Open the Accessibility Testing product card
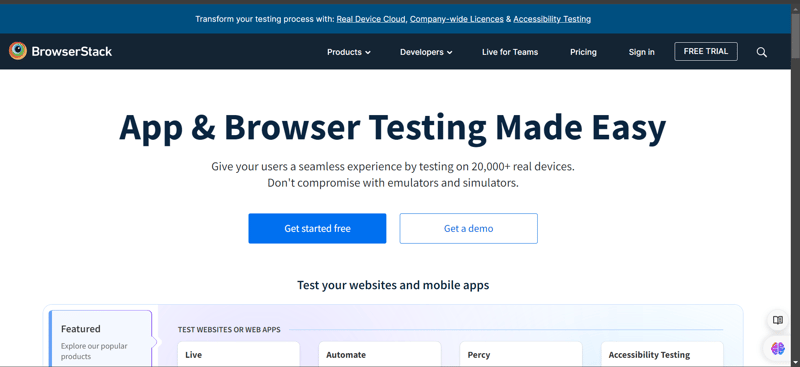800x367 pixels. [x=662, y=354]
